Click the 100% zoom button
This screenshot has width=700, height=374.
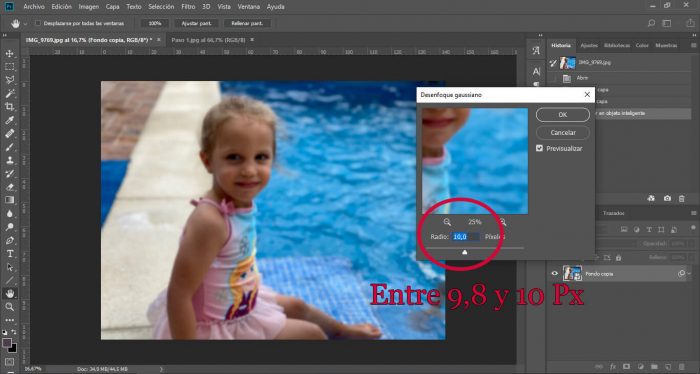tap(155, 23)
